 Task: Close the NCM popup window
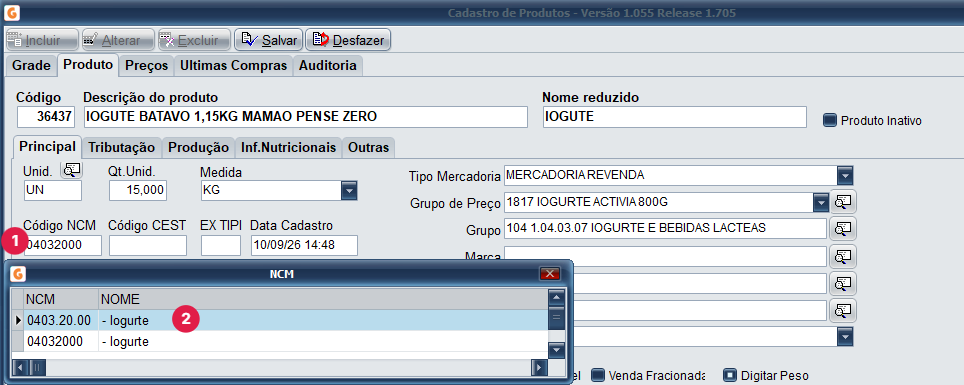pyautogui.click(x=550, y=274)
